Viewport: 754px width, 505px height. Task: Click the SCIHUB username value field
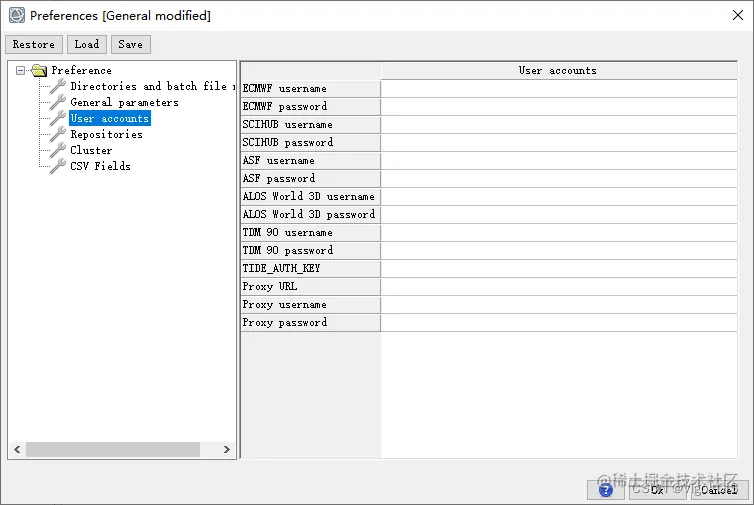pos(559,125)
